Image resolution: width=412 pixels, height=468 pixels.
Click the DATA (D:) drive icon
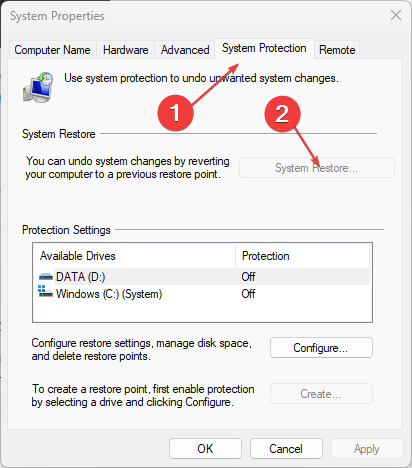coord(46,277)
